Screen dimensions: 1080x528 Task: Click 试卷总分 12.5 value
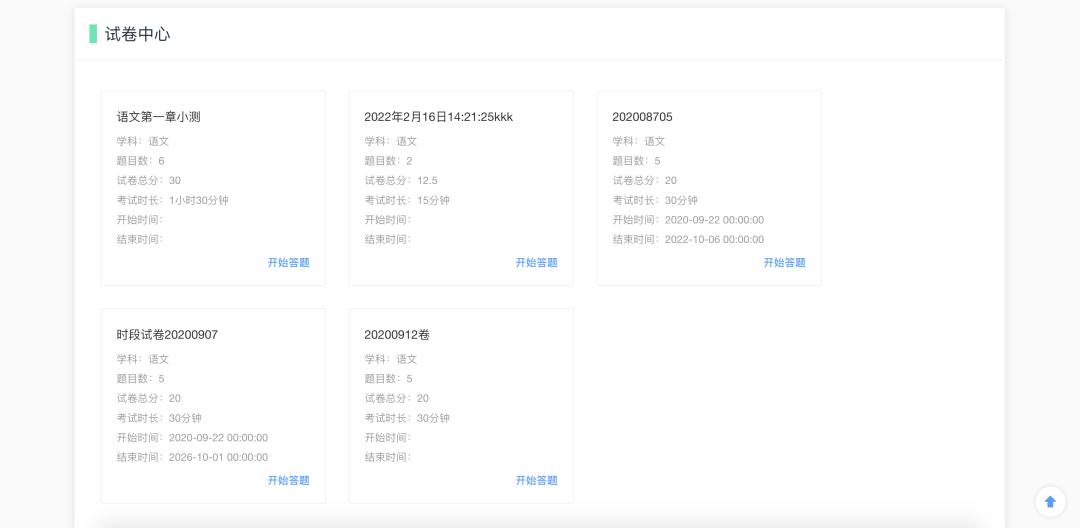click(x=427, y=180)
